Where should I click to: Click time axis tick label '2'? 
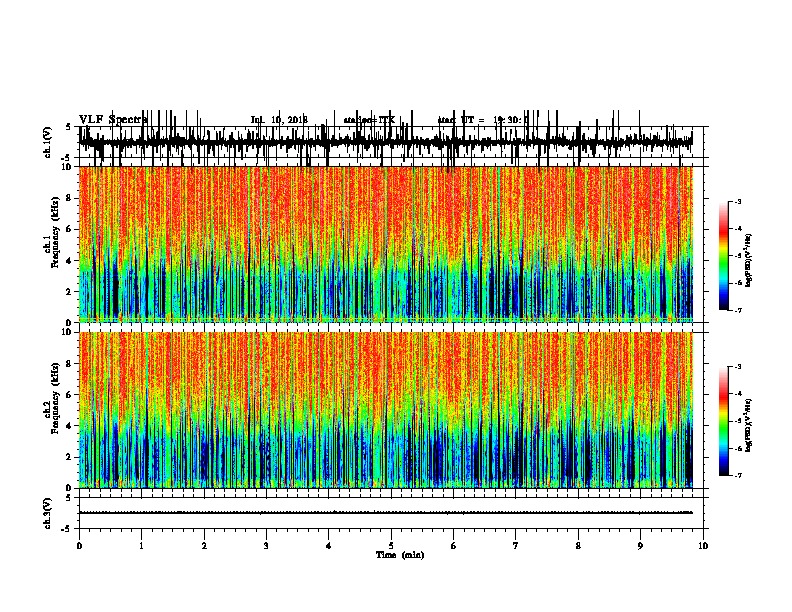(x=204, y=546)
